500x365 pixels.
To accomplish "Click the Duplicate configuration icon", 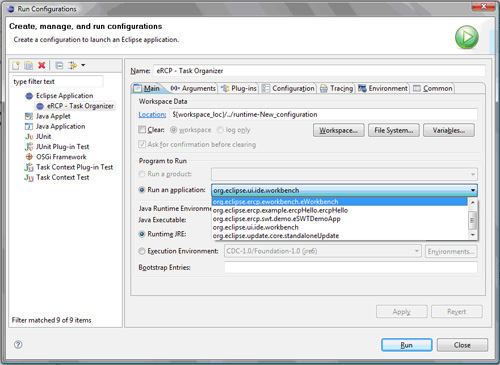I will coord(29,65).
